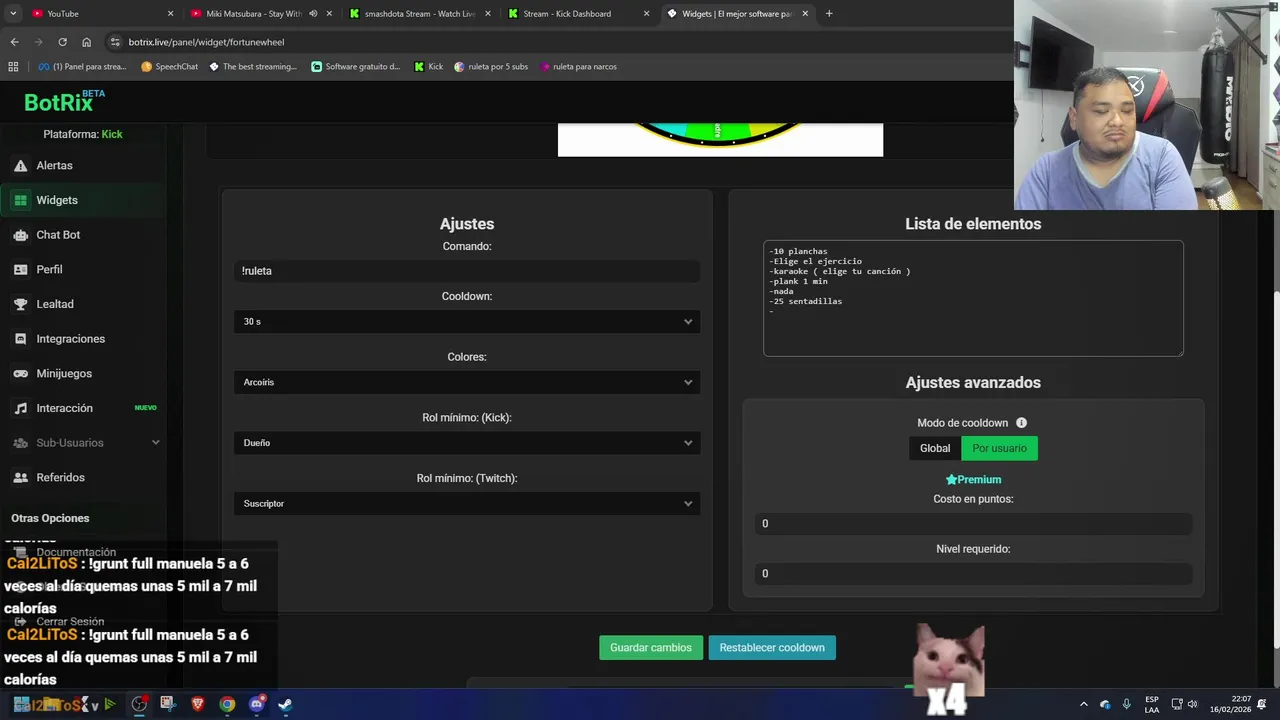Click the Premium star label

pos(973,480)
